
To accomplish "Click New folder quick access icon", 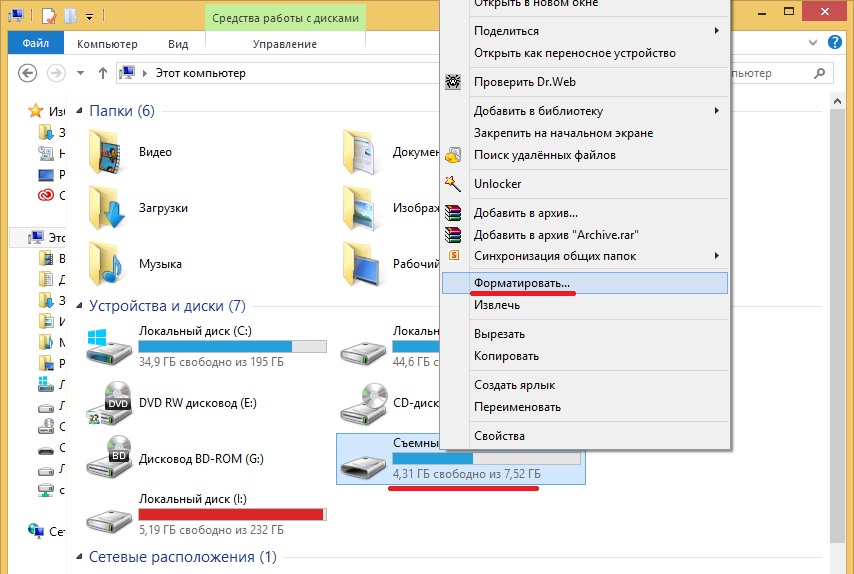I will [x=70, y=16].
